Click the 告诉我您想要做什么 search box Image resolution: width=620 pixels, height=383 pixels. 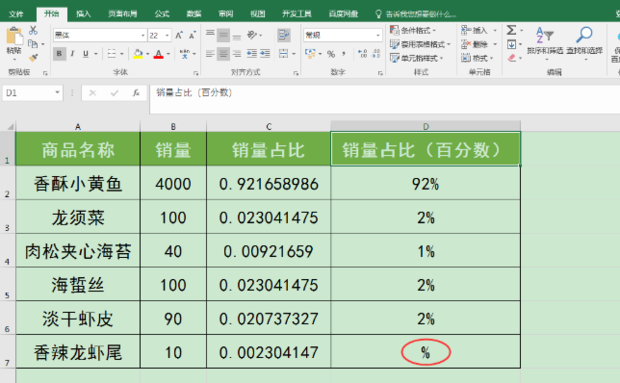(x=415, y=14)
